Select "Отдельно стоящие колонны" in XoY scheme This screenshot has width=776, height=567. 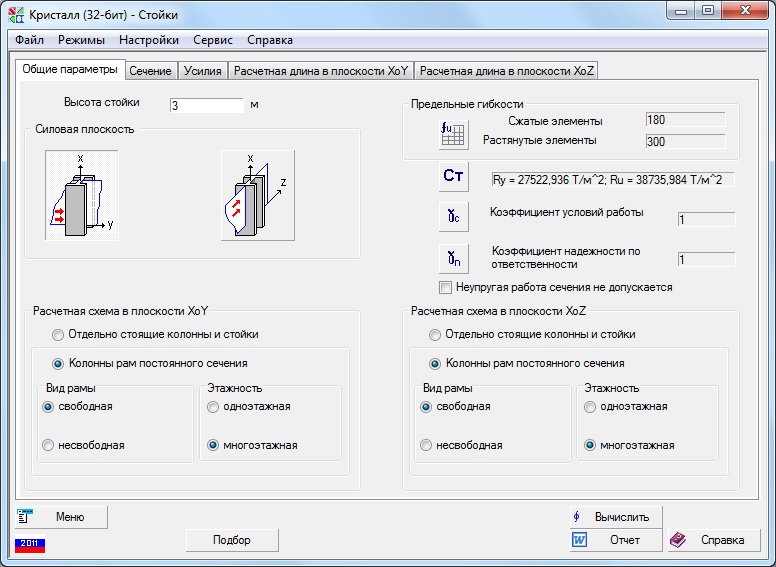click(59, 334)
